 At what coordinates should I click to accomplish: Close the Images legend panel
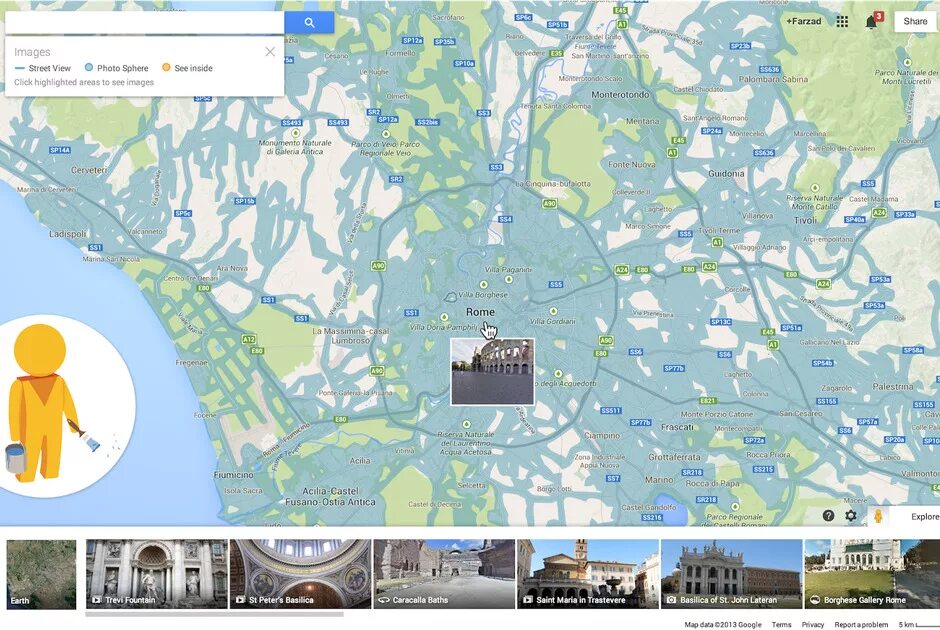270,52
